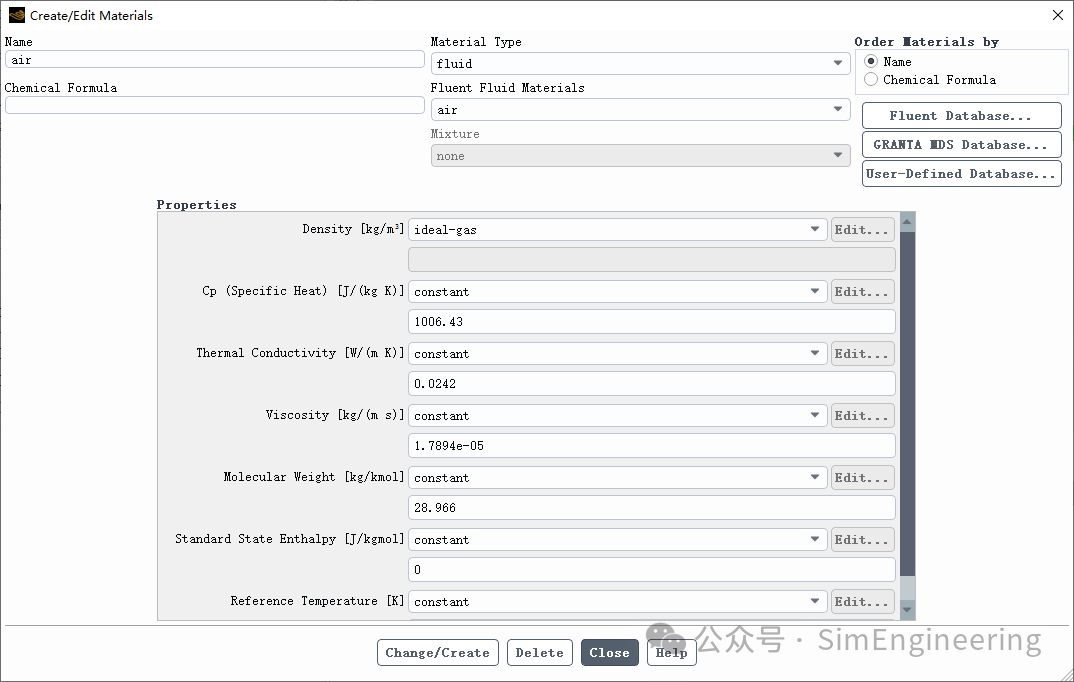The image size is (1074, 682).
Task: Click the Change/Create button
Action: click(438, 653)
